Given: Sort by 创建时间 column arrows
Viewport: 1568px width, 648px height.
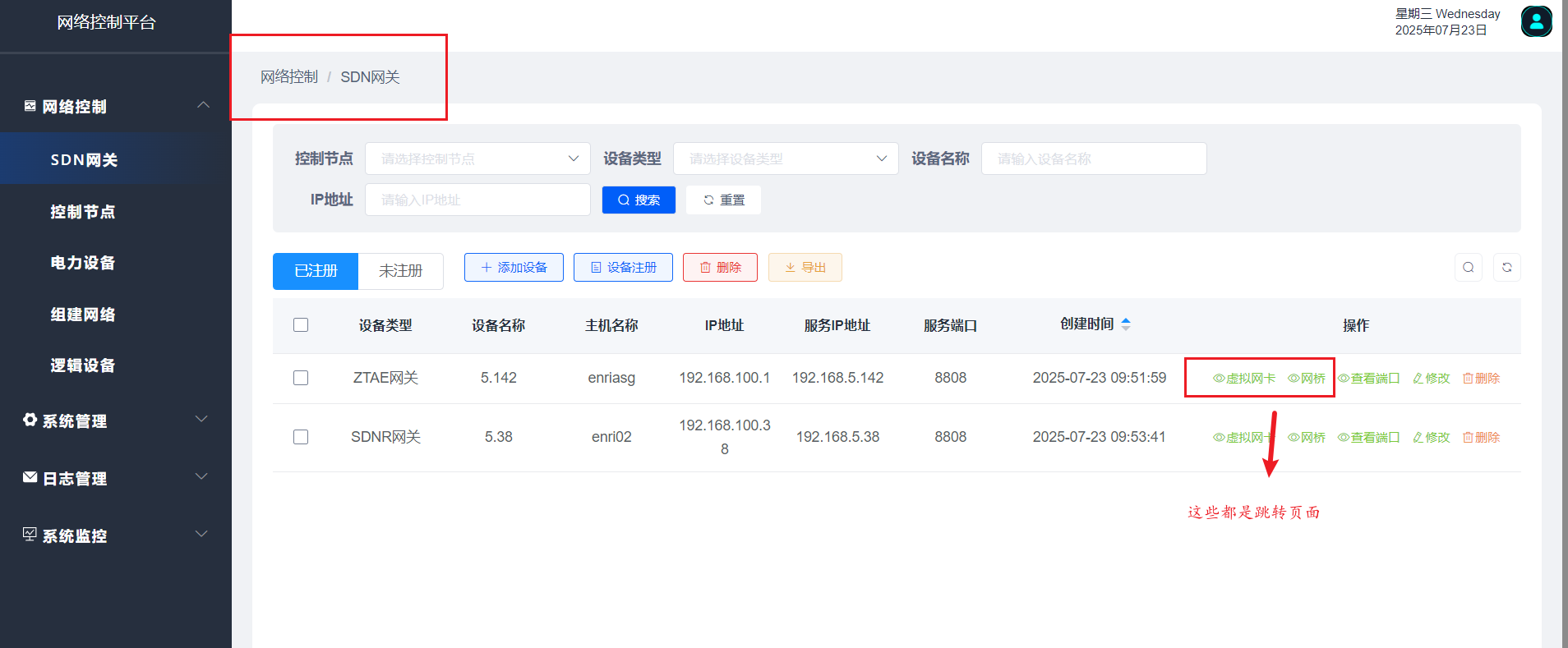Looking at the screenshot, I should tap(1126, 324).
